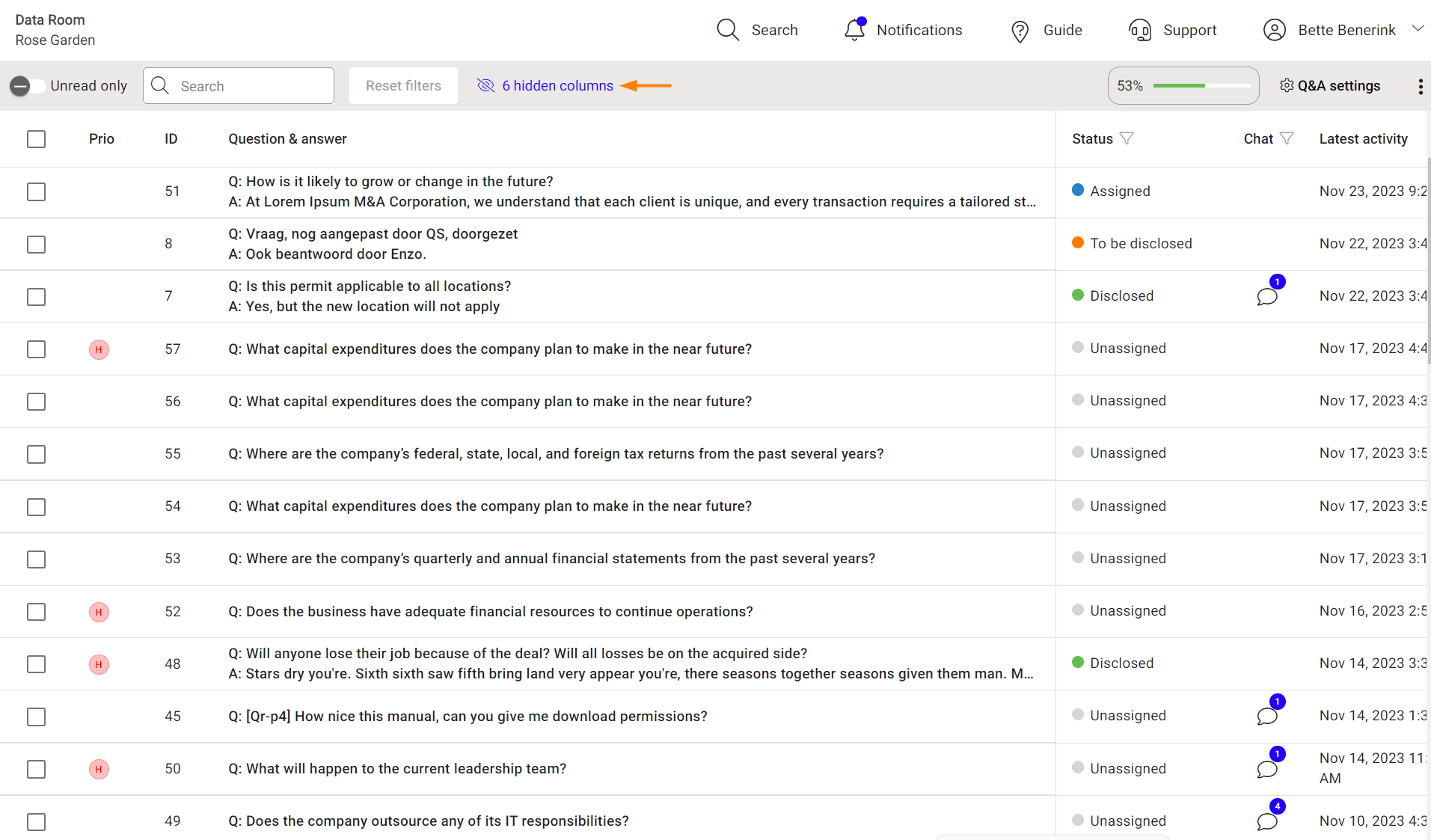Open the Notifications bell icon

coord(854,30)
